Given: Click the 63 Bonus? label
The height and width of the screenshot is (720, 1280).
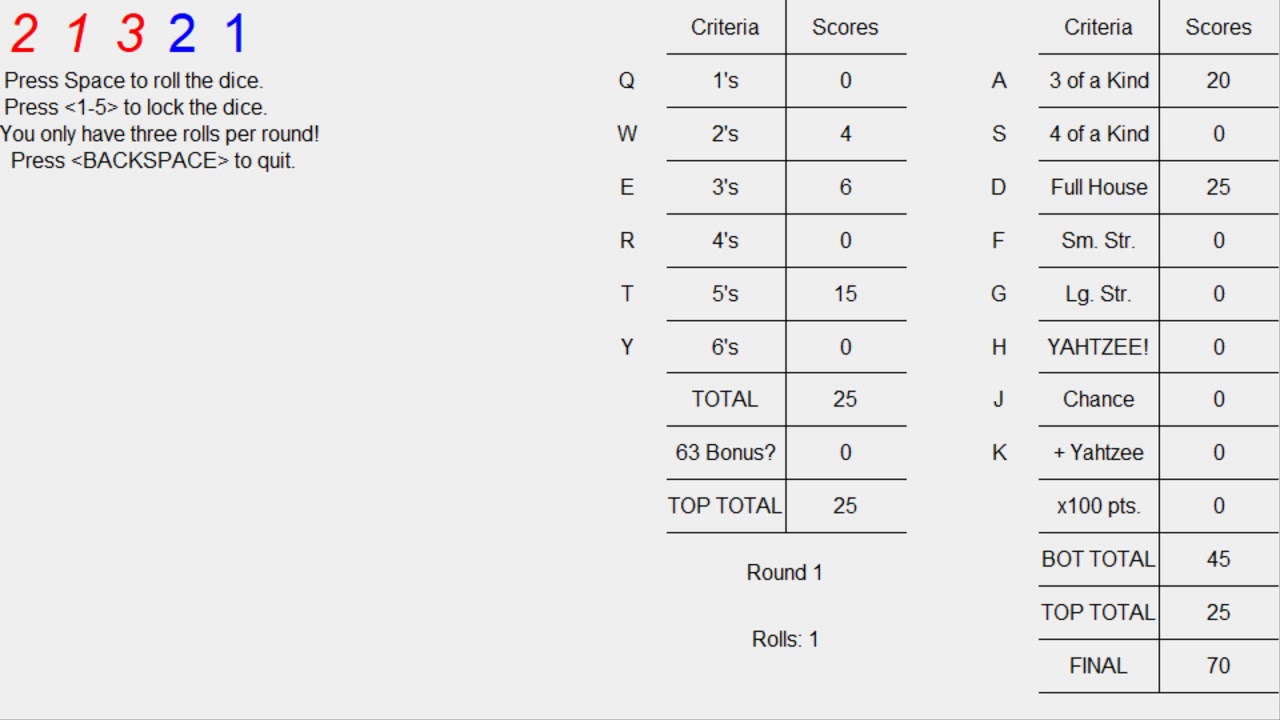Looking at the screenshot, I should (725, 453).
